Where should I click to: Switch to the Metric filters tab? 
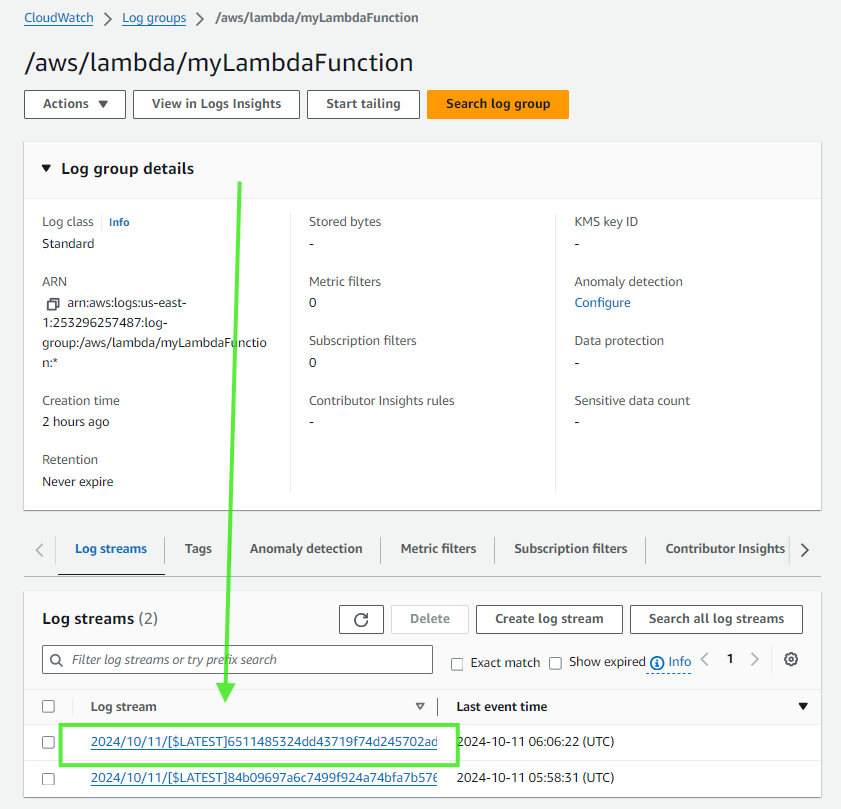pos(438,549)
